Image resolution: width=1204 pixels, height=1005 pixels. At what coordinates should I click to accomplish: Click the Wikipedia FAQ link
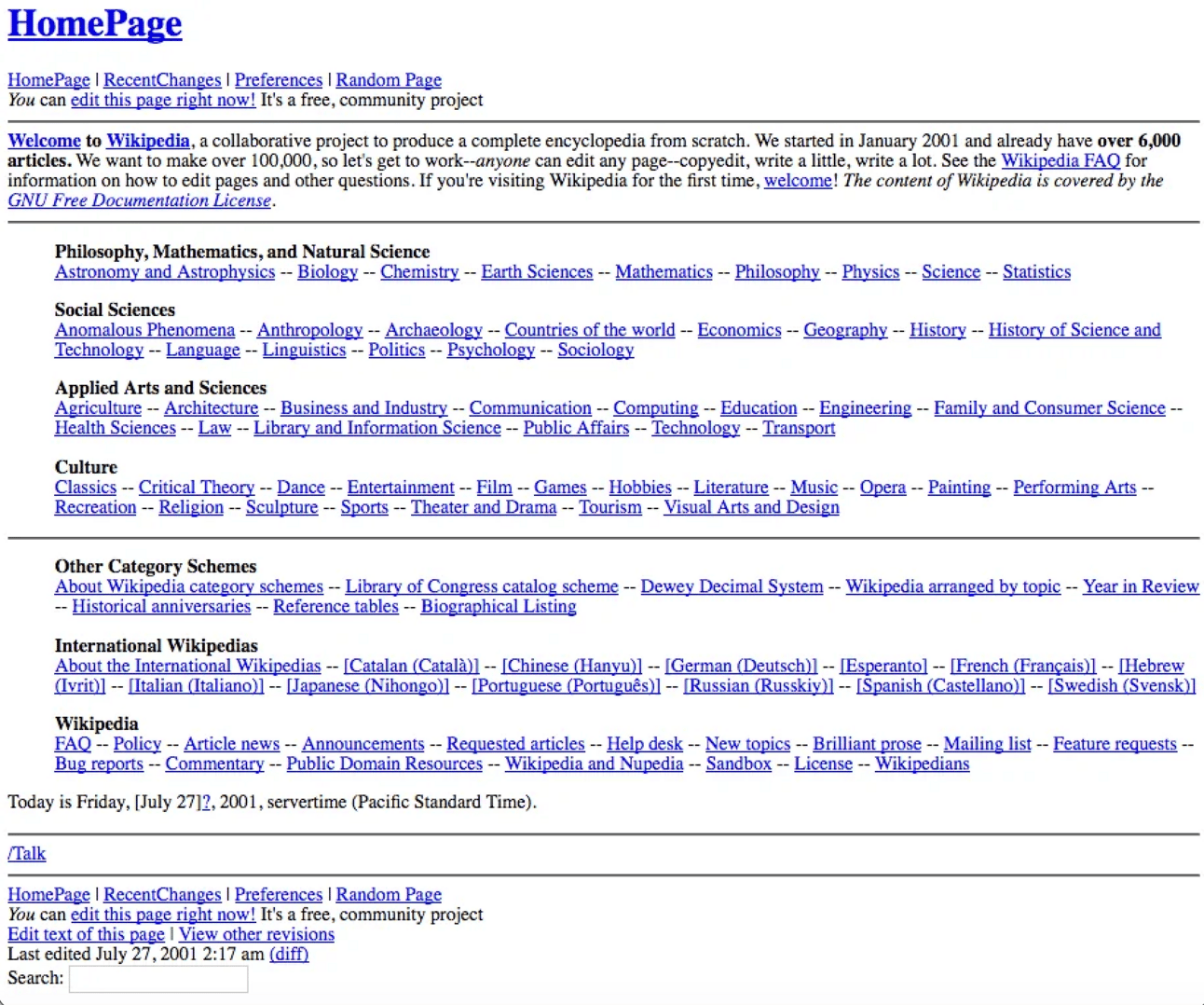coord(1060,160)
